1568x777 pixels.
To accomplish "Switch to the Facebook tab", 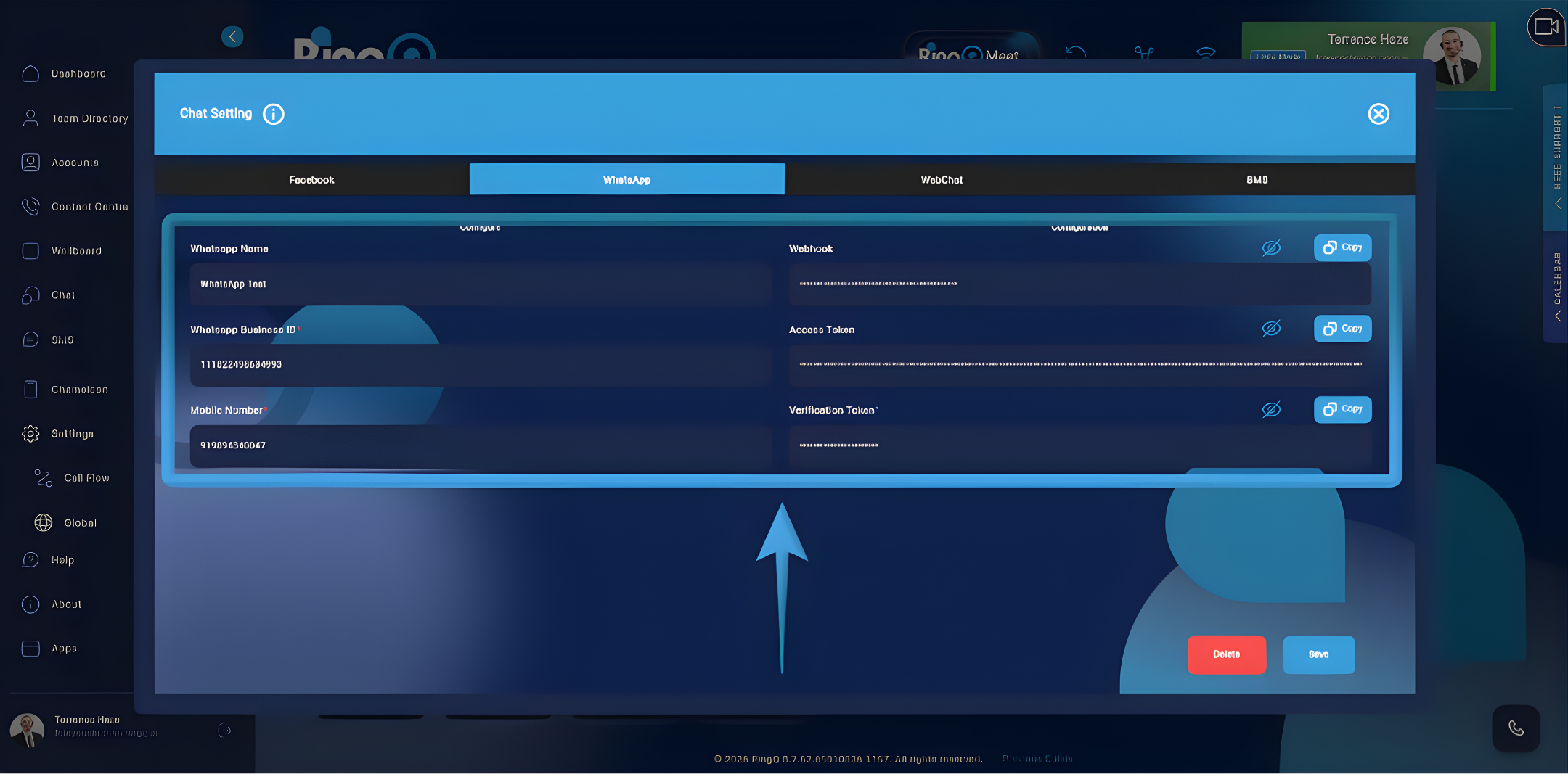I will (x=311, y=180).
